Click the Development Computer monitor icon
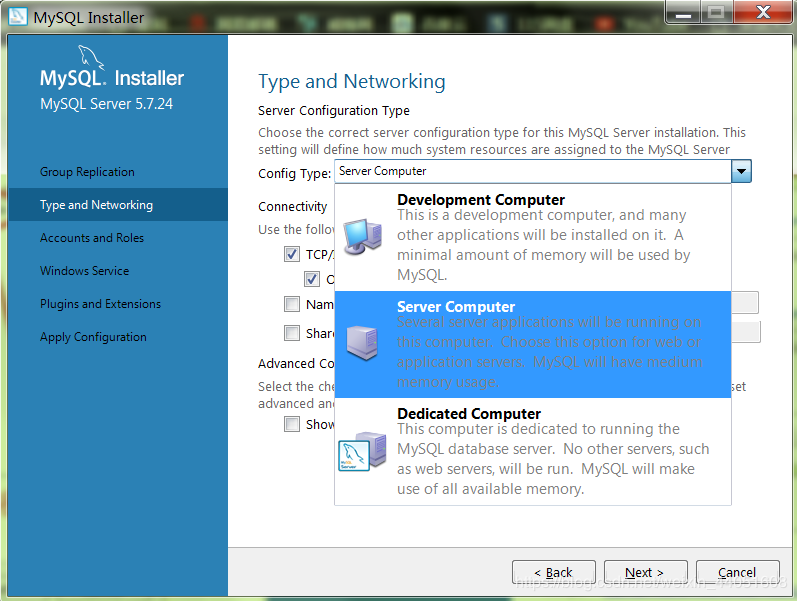This screenshot has width=797, height=601. click(x=362, y=236)
